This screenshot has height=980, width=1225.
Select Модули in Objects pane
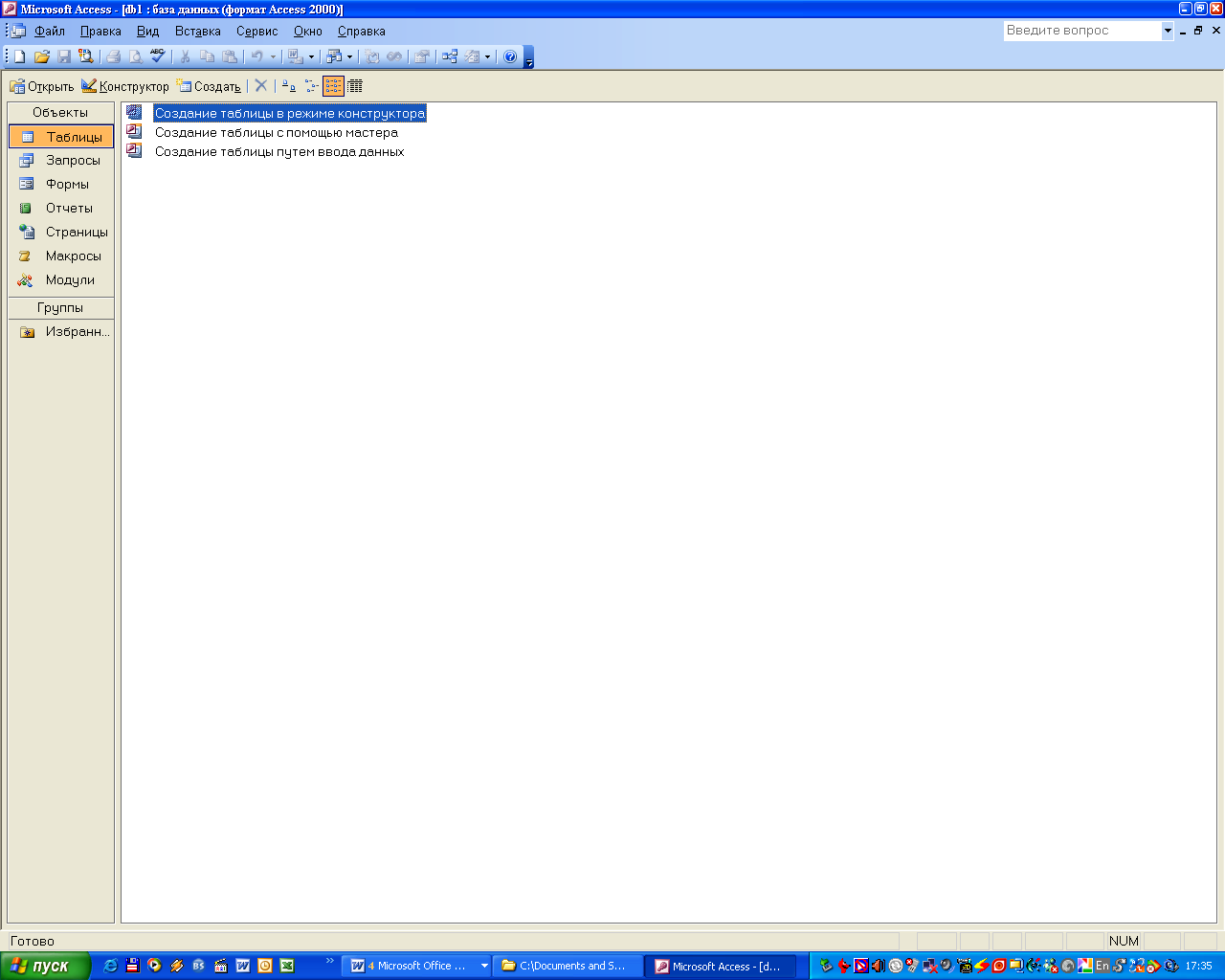click(x=61, y=280)
